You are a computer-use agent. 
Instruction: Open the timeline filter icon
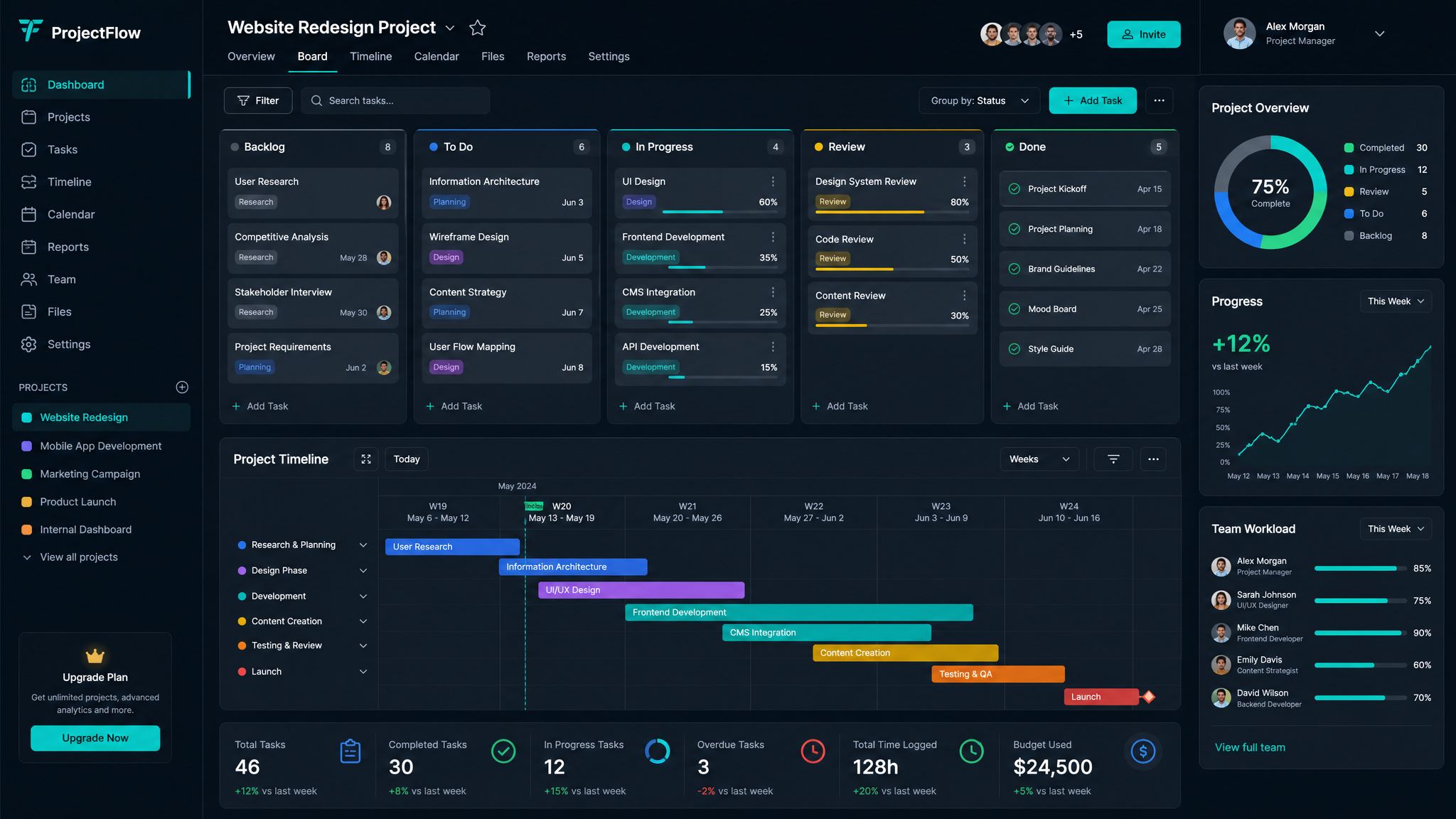(1113, 459)
